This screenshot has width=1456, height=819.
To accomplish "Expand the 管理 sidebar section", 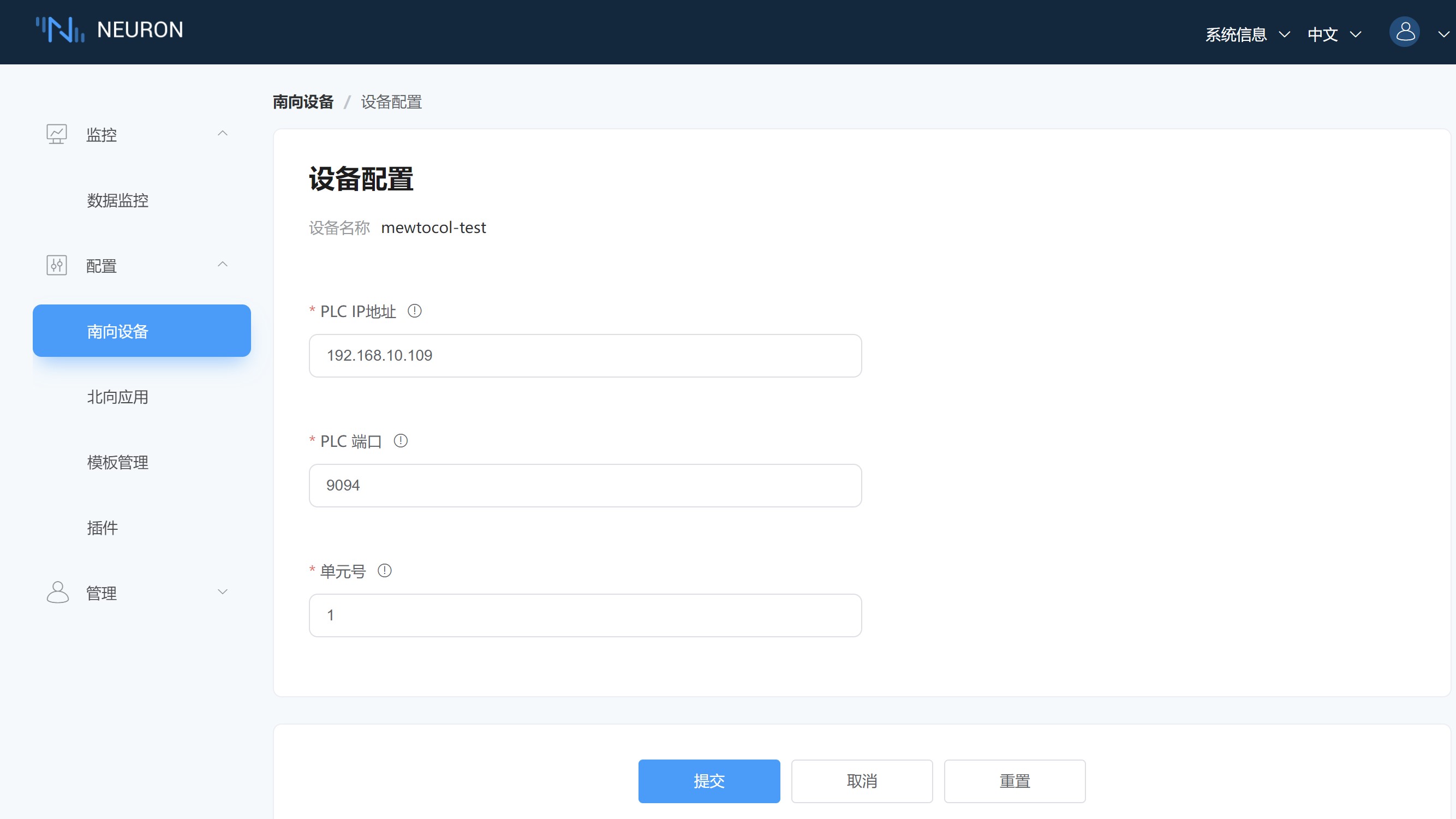I will pos(223,592).
